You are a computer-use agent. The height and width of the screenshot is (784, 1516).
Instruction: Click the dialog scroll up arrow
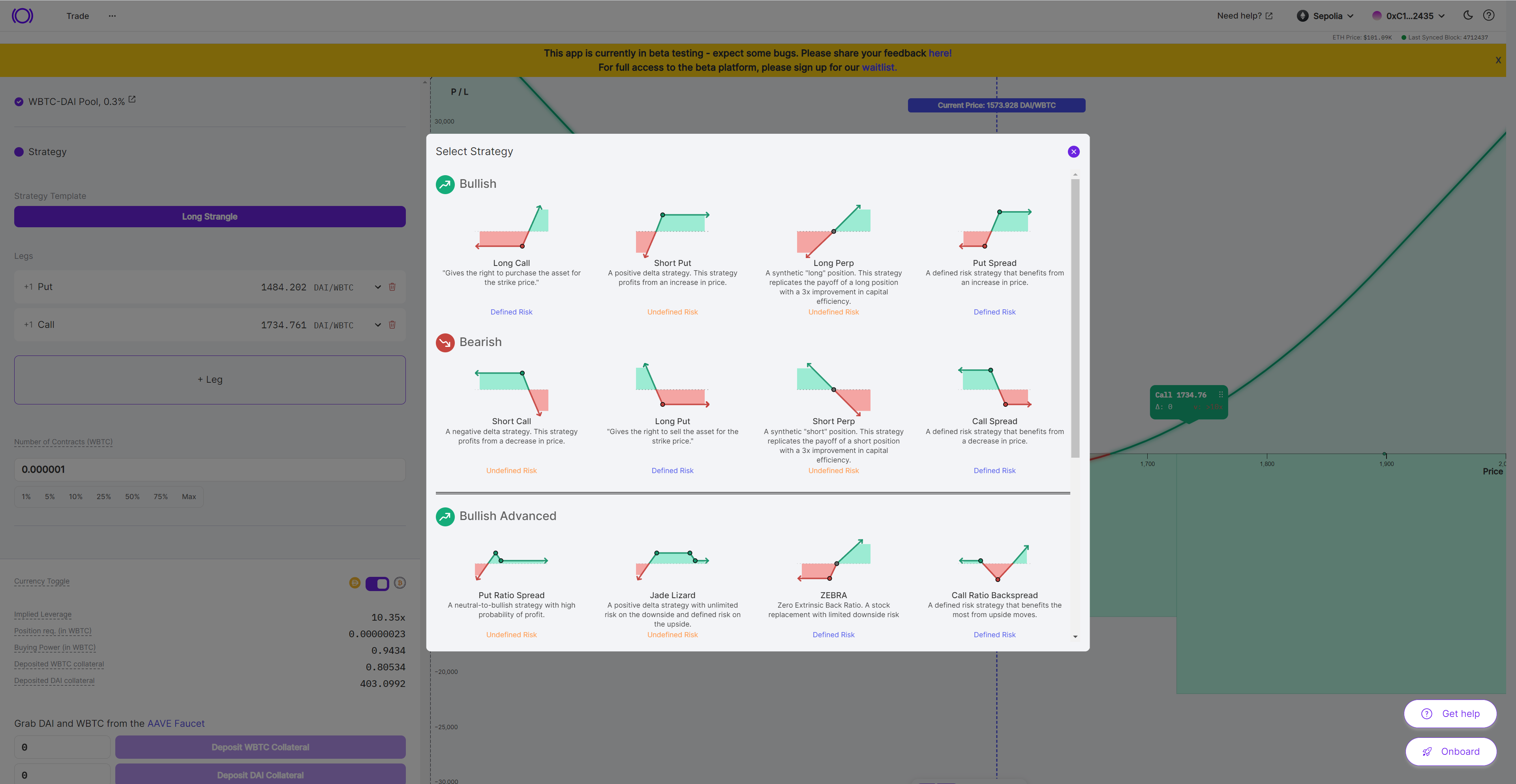click(1075, 174)
